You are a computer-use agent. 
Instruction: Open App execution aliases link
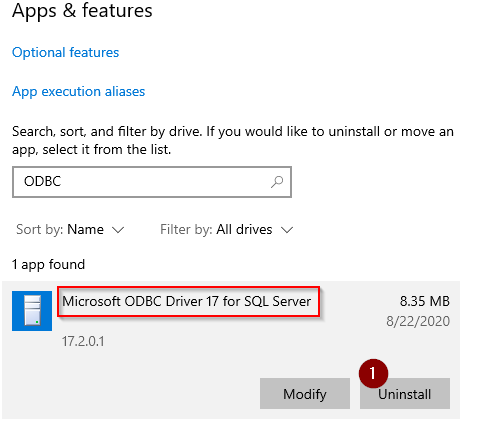pos(79,91)
